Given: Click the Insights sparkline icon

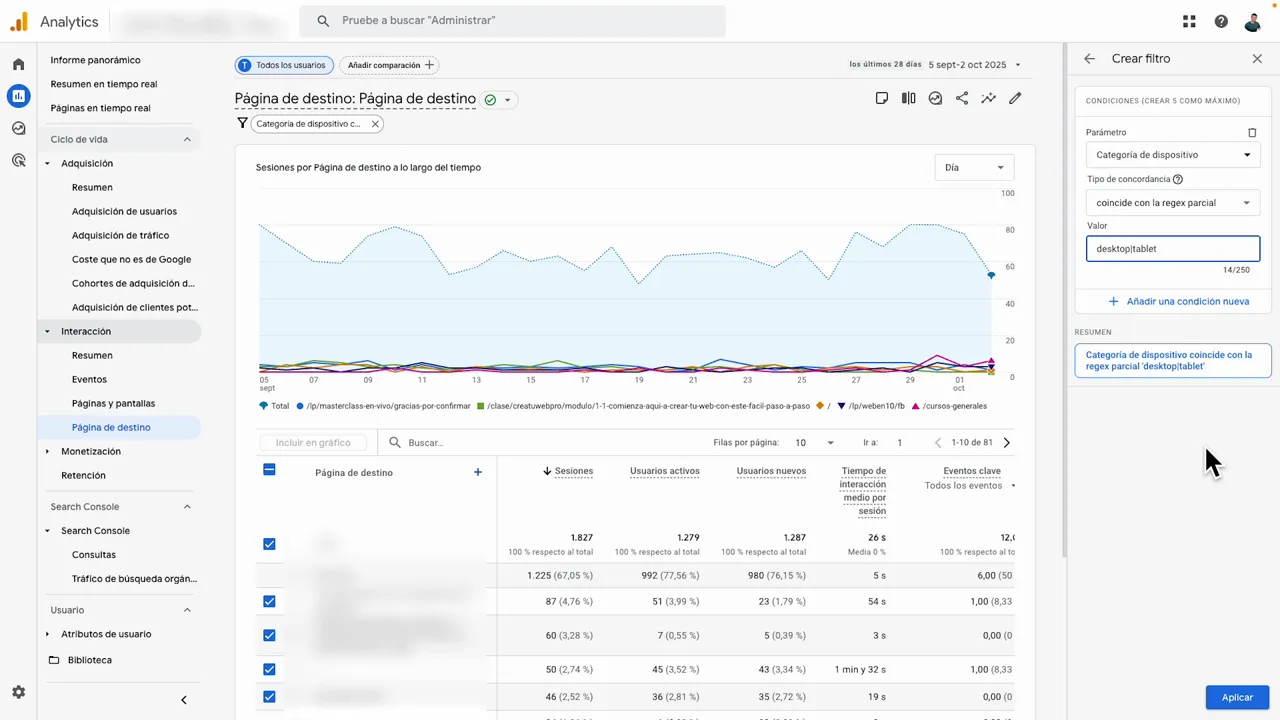Looking at the screenshot, I should (x=988, y=98).
